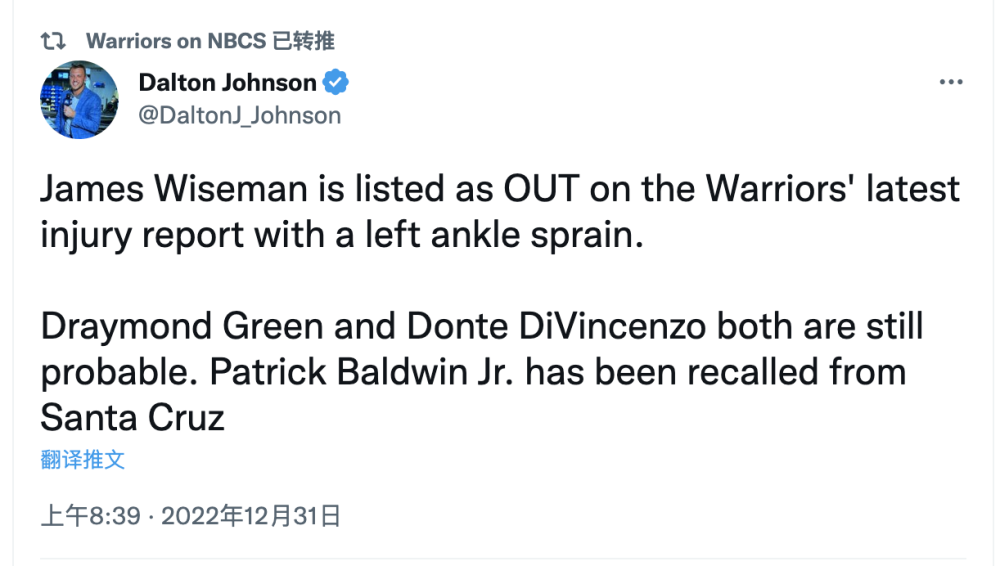
Task: Click the 翻译推文 translate tweet link
Action: pos(83,459)
